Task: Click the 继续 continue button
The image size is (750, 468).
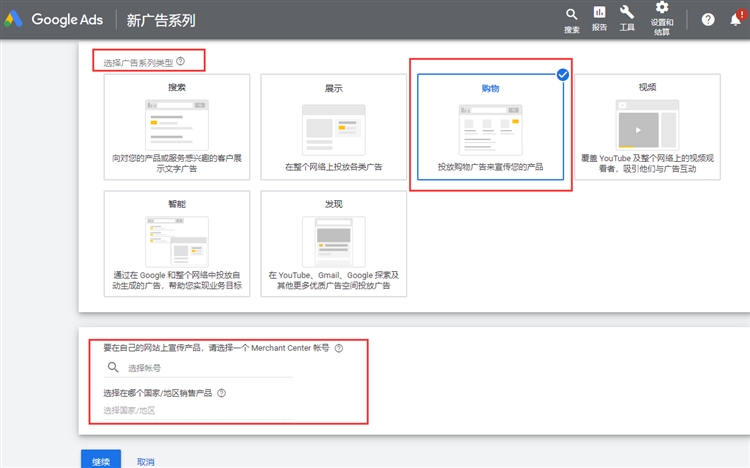Action: 101,460
